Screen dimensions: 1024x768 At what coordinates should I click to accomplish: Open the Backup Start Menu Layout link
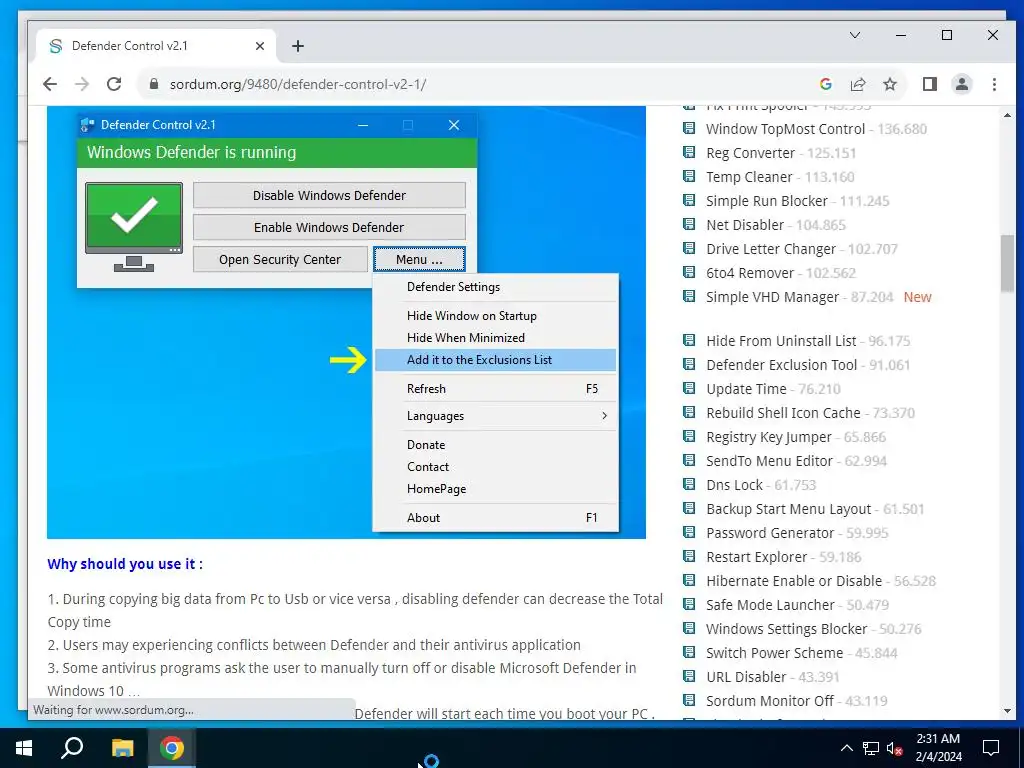point(788,509)
